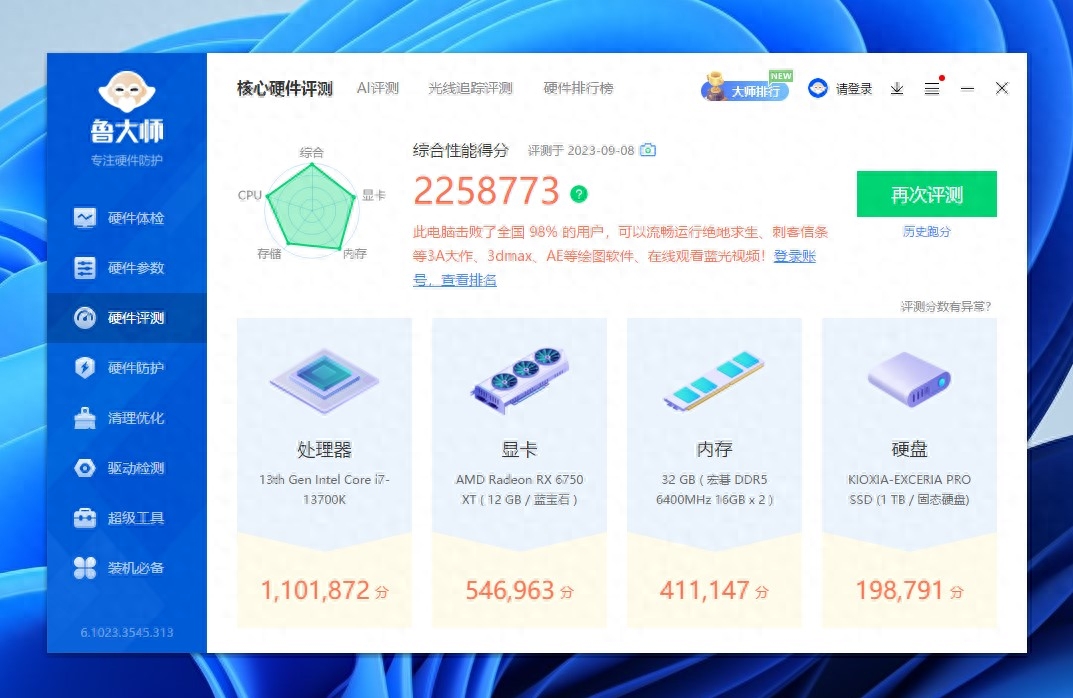This screenshot has height=698, width=1073.
Task: Open 超级工具 in the sidebar
Action: 127,518
